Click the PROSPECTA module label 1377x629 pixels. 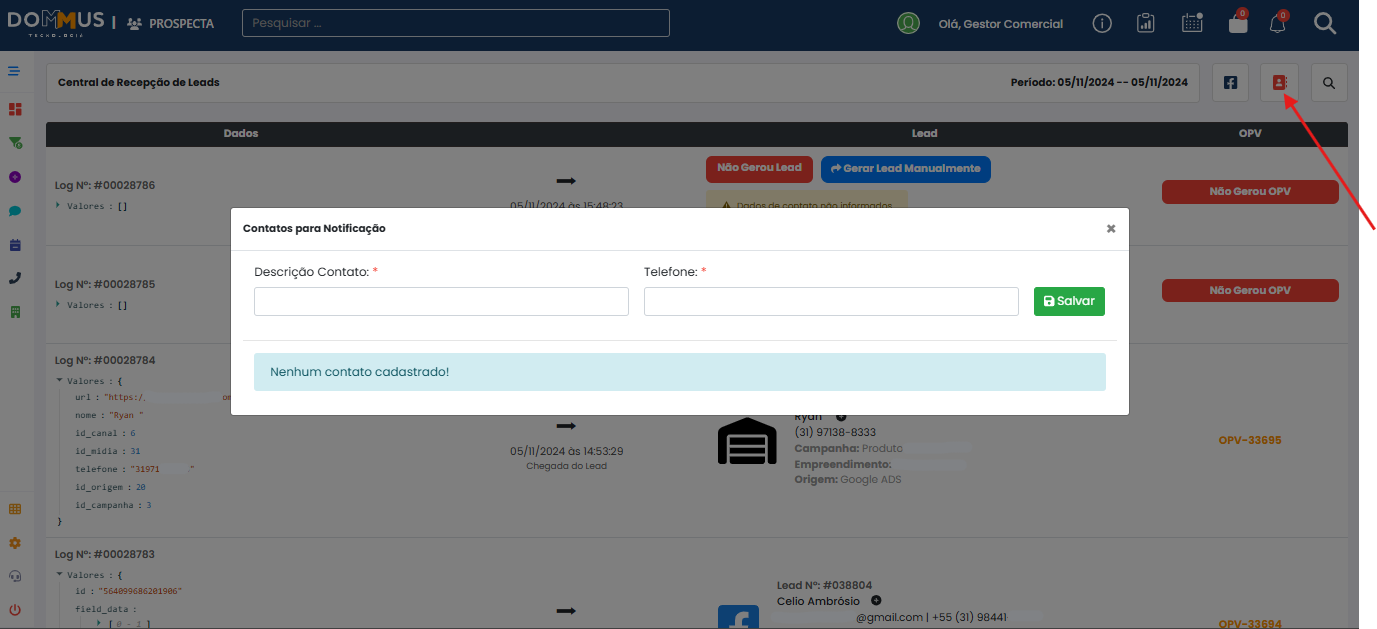[x=171, y=23]
